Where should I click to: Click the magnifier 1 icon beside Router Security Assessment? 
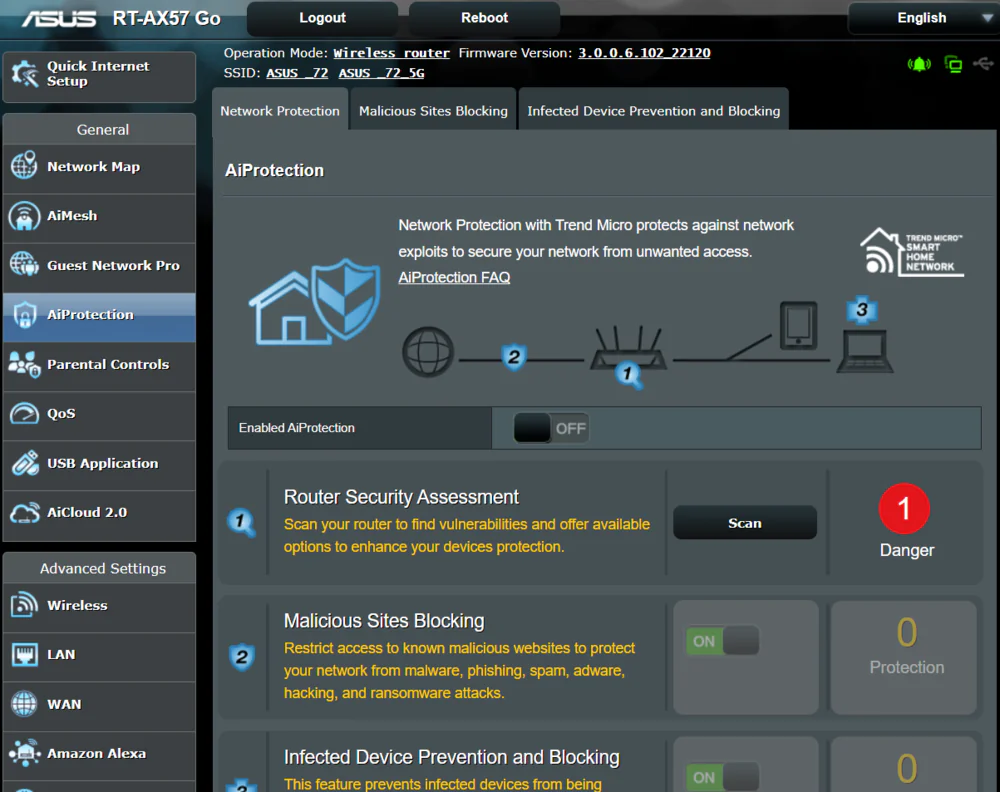tap(241, 523)
